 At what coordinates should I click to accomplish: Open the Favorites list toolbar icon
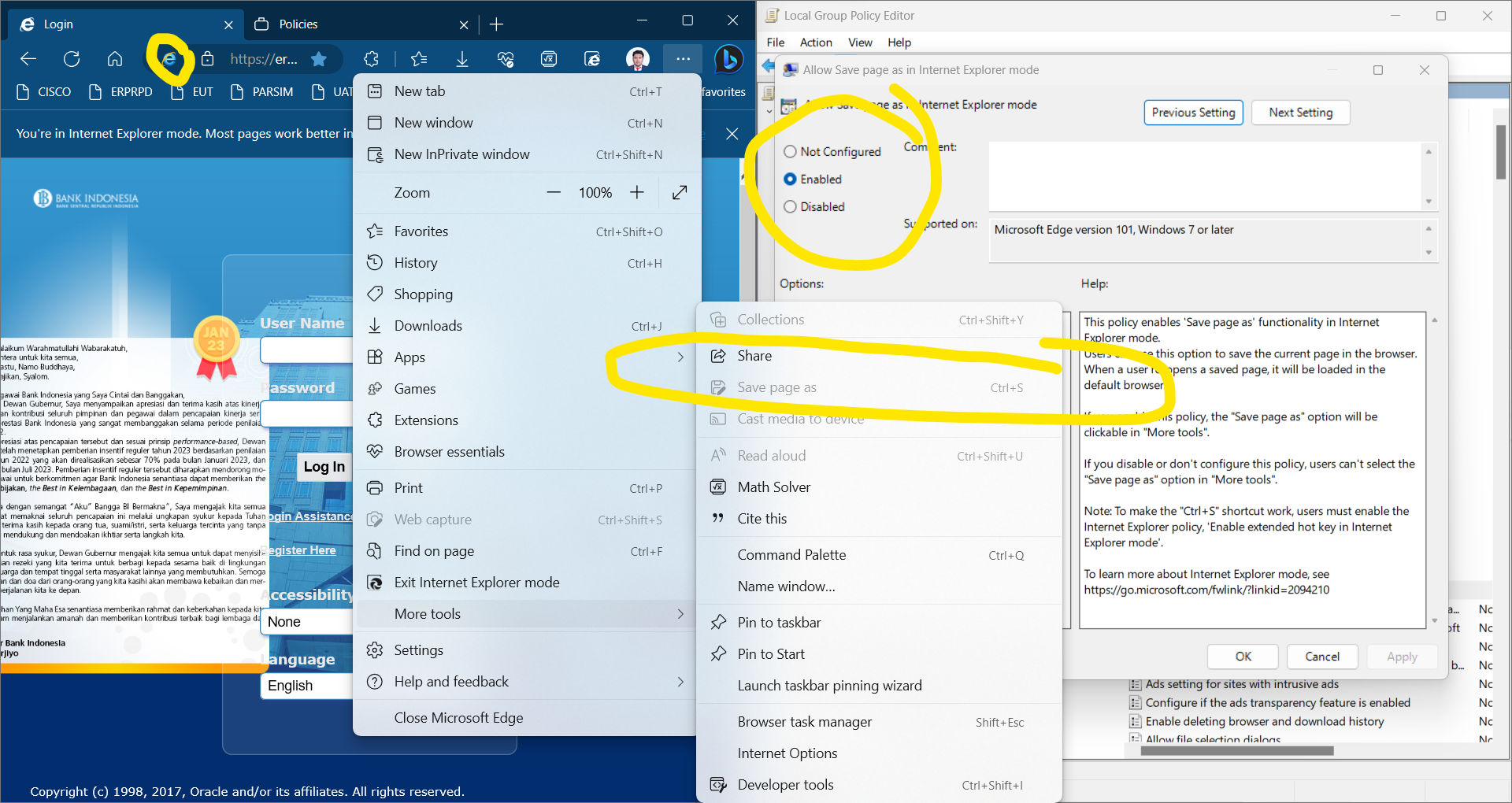point(419,59)
